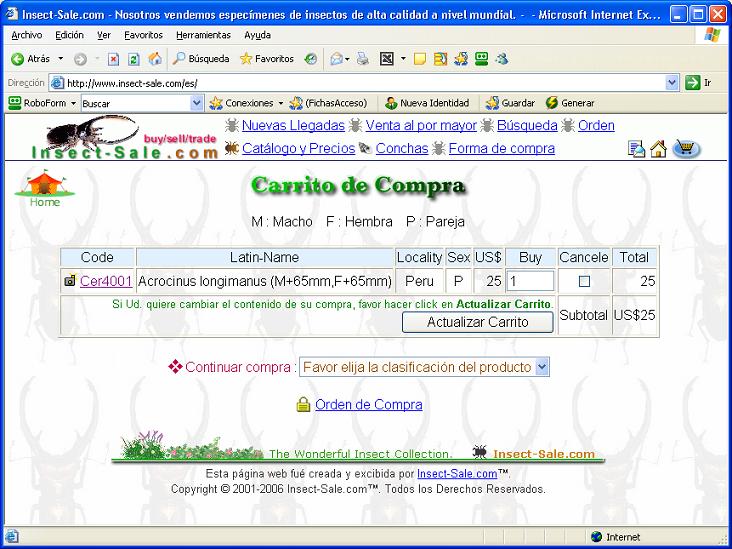The image size is (732, 549).
Task: Expand the product classification dropdown
Action: point(542,367)
